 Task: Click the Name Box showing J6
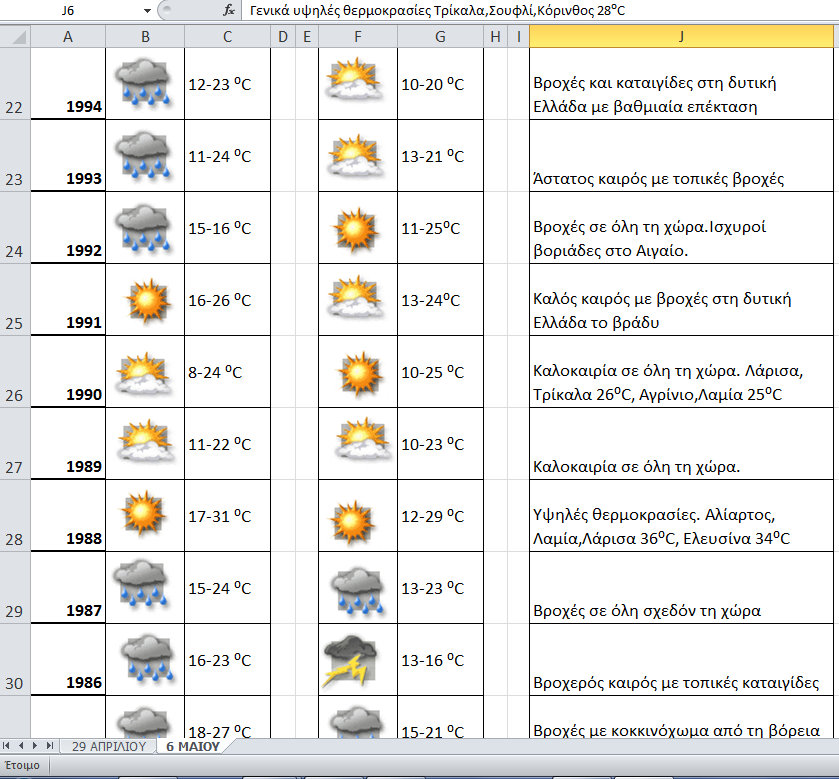pyautogui.click(x=70, y=11)
